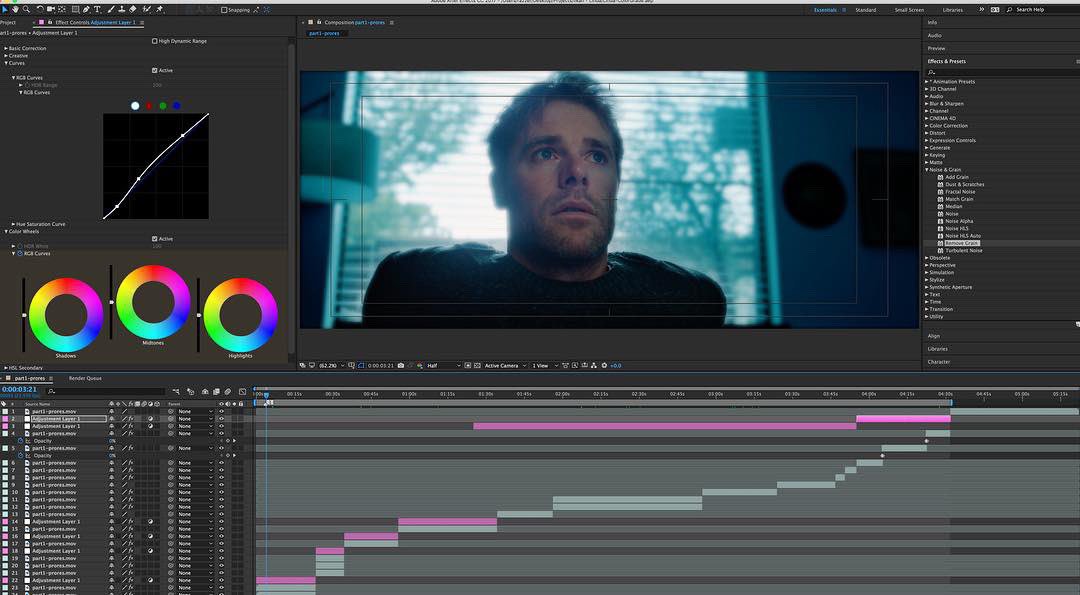Viewport: 1080px width, 595px height.
Task: Collapse the Curves section
Action: pyautogui.click(x=6, y=63)
